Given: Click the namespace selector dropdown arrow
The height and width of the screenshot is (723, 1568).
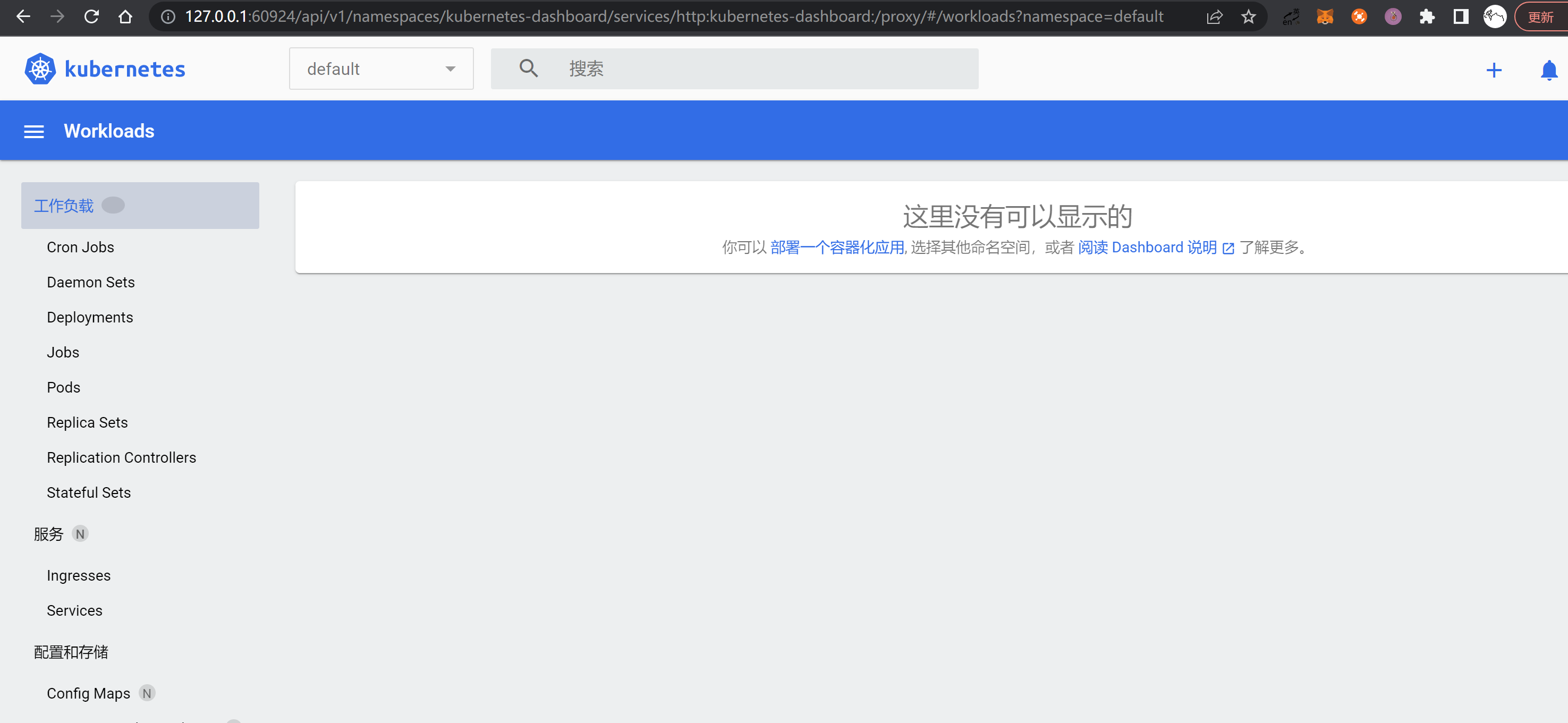Looking at the screenshot, I should click(x=450, y=69).
